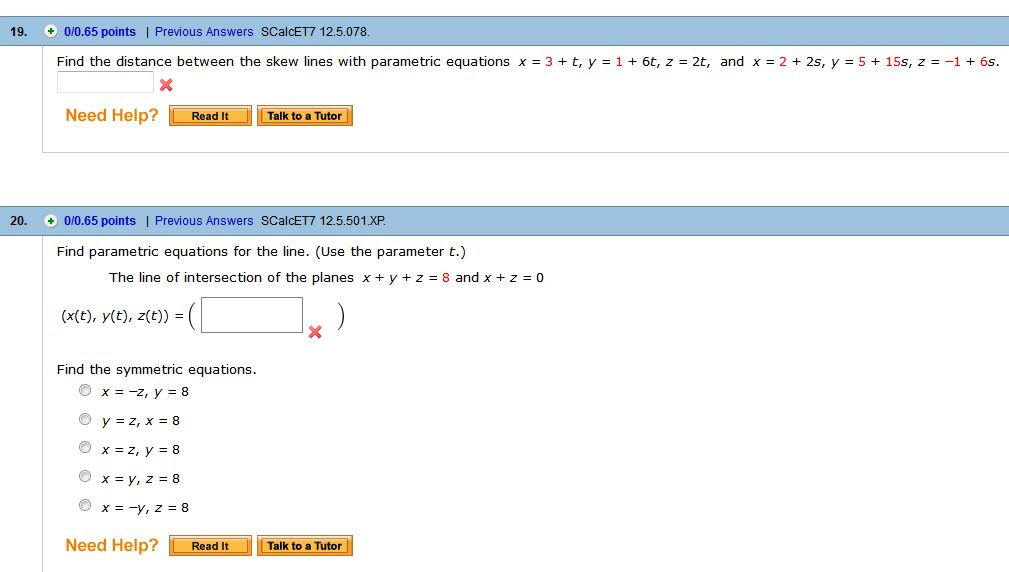Viewport: 1009px width, 572px height.
Task: Click 0/0.65 points label on question 20
Action: tap(99, 221)
